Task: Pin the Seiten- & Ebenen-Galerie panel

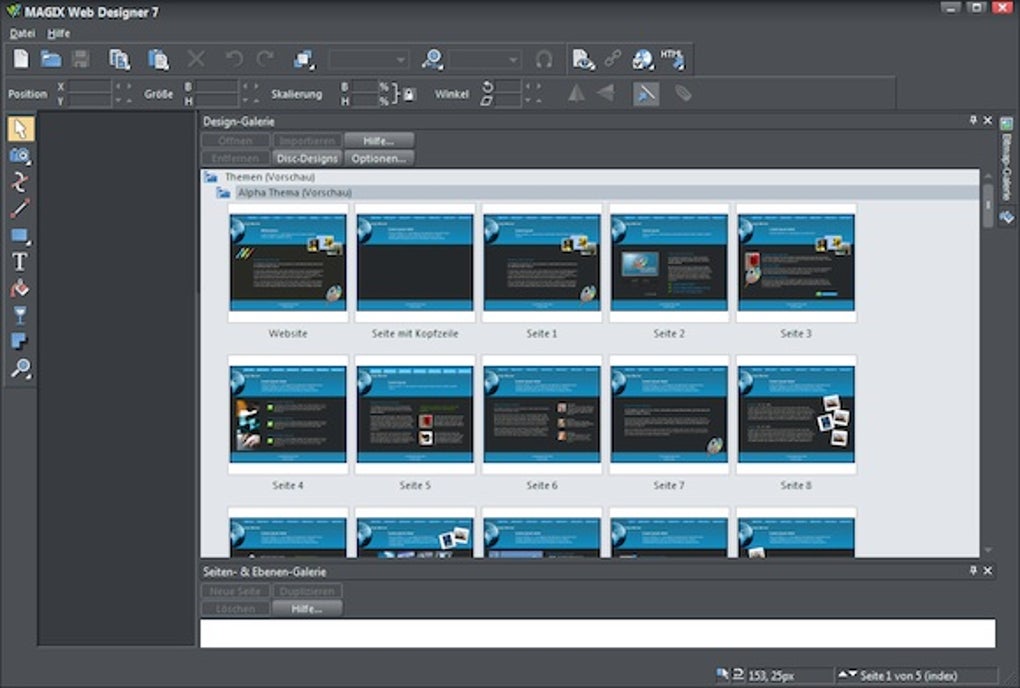Action: coord(973,571)
